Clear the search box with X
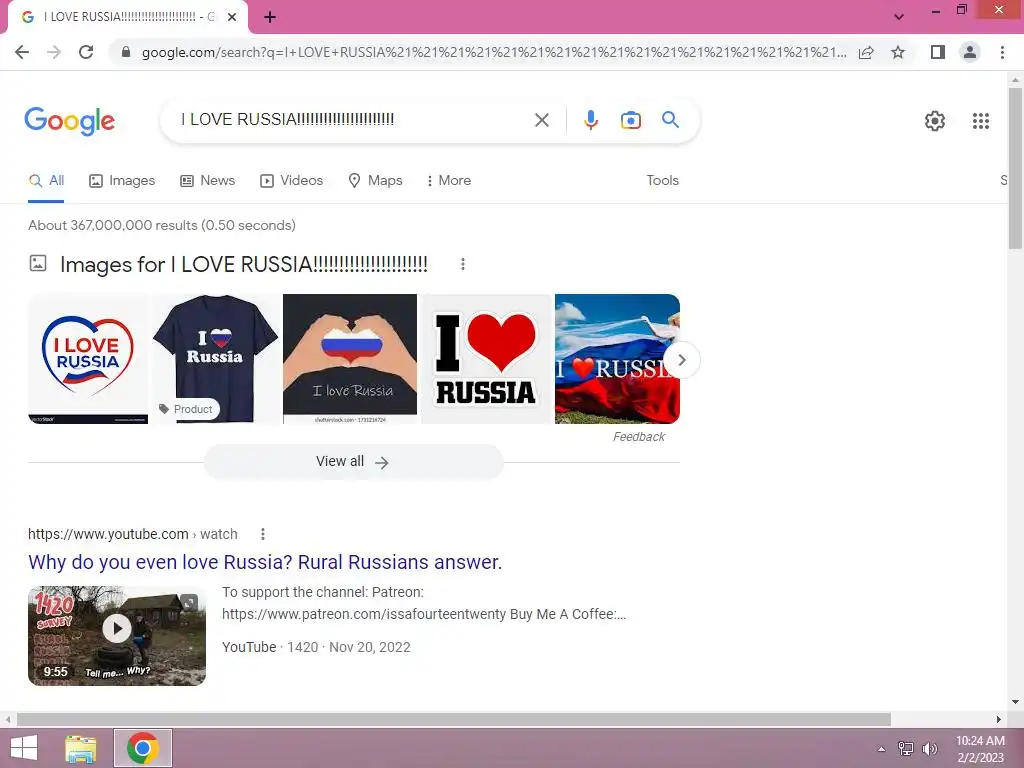 click(541, 120)
